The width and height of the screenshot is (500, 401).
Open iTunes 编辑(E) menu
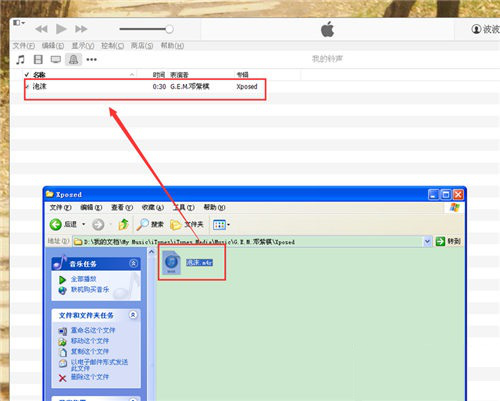[53, 46]
